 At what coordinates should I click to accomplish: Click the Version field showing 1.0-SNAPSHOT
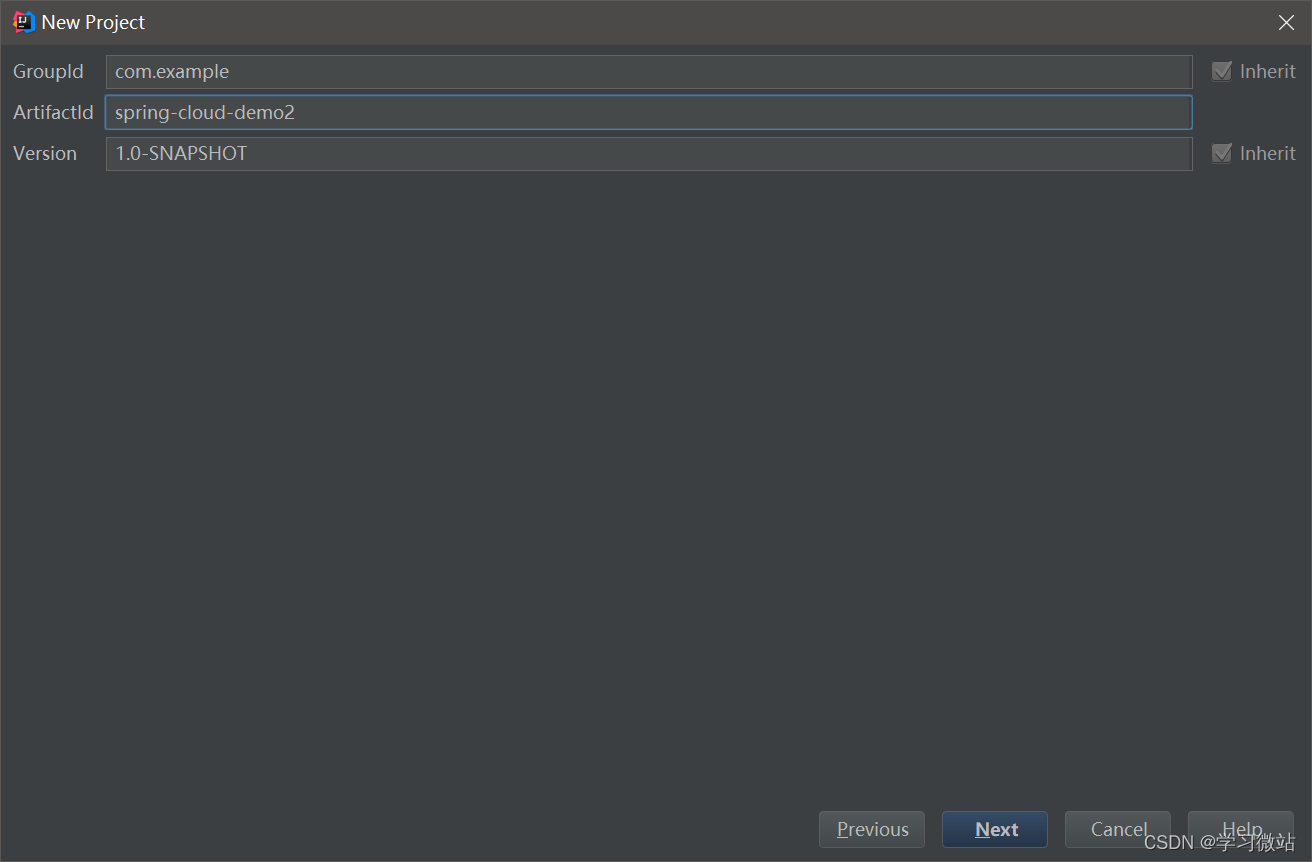[649, 154]
